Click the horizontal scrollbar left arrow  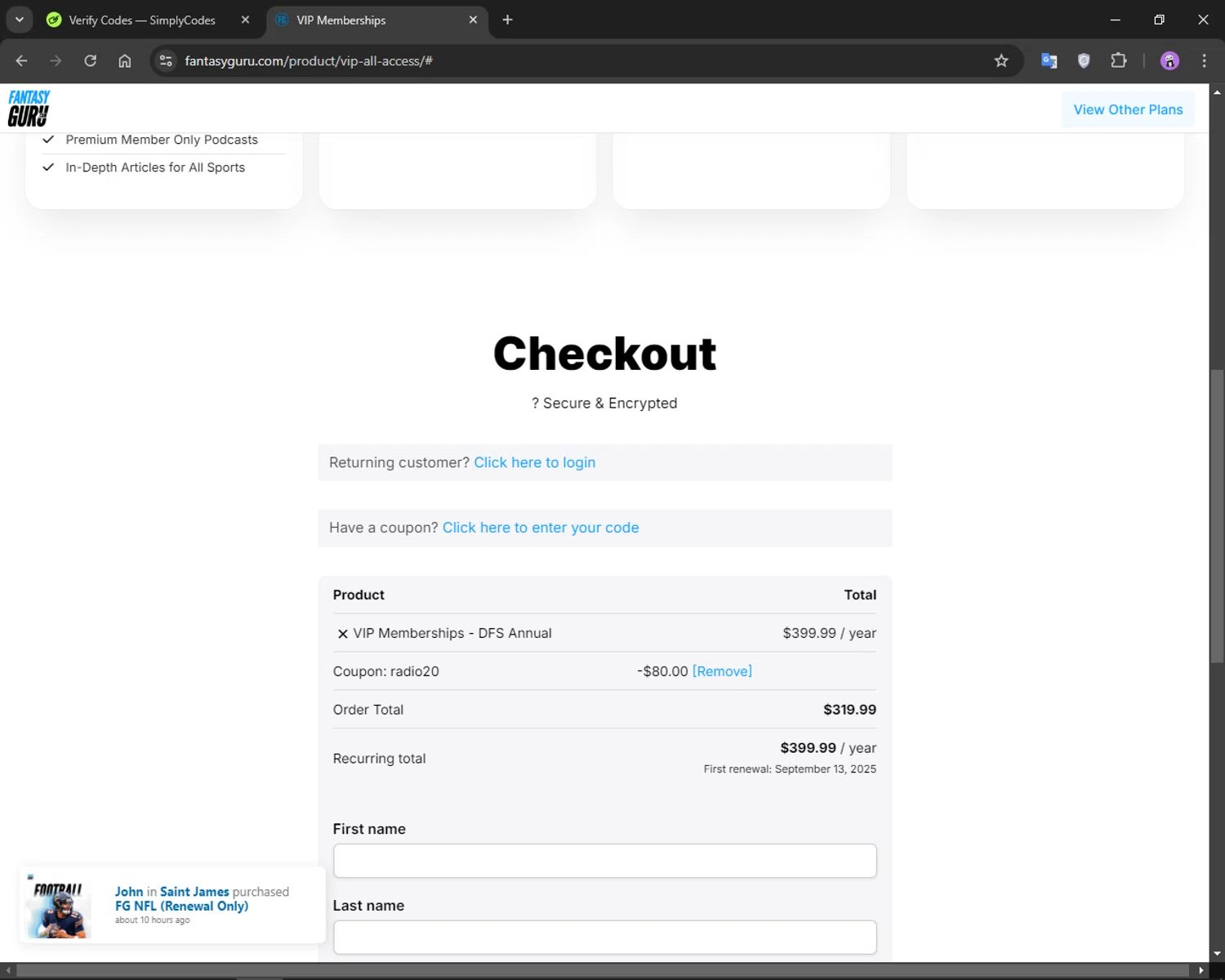click(x=8, y=970)
